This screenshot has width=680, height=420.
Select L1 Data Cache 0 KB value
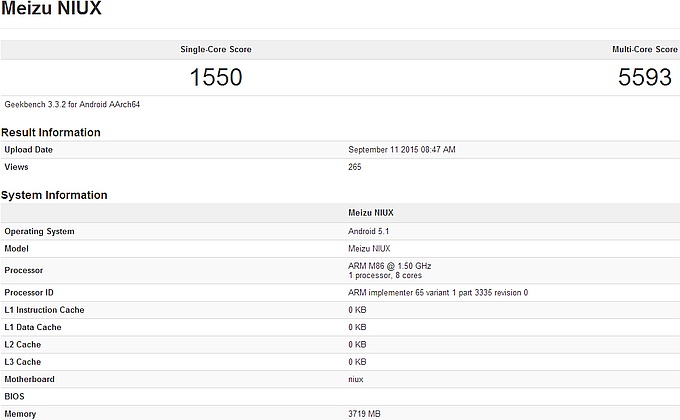(357, 327)
